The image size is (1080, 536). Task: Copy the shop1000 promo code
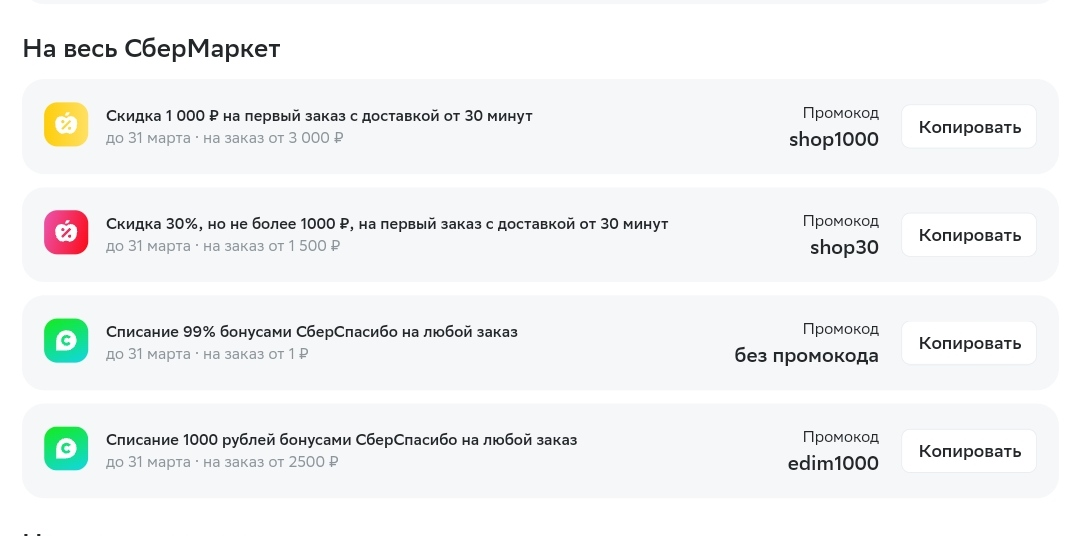(969, 127)
